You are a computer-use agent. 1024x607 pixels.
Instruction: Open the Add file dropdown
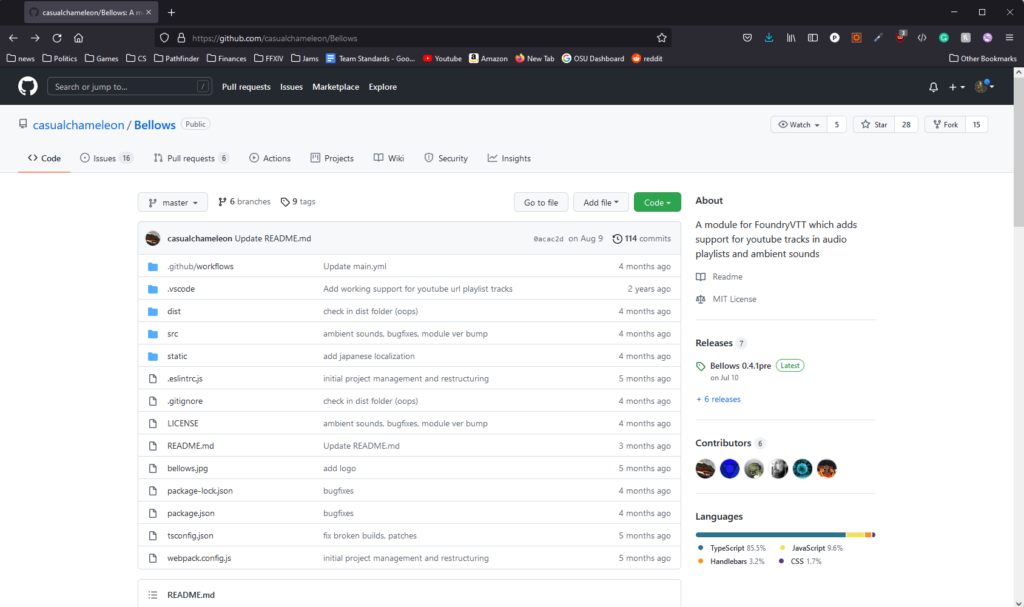click(x=600, y=202)
